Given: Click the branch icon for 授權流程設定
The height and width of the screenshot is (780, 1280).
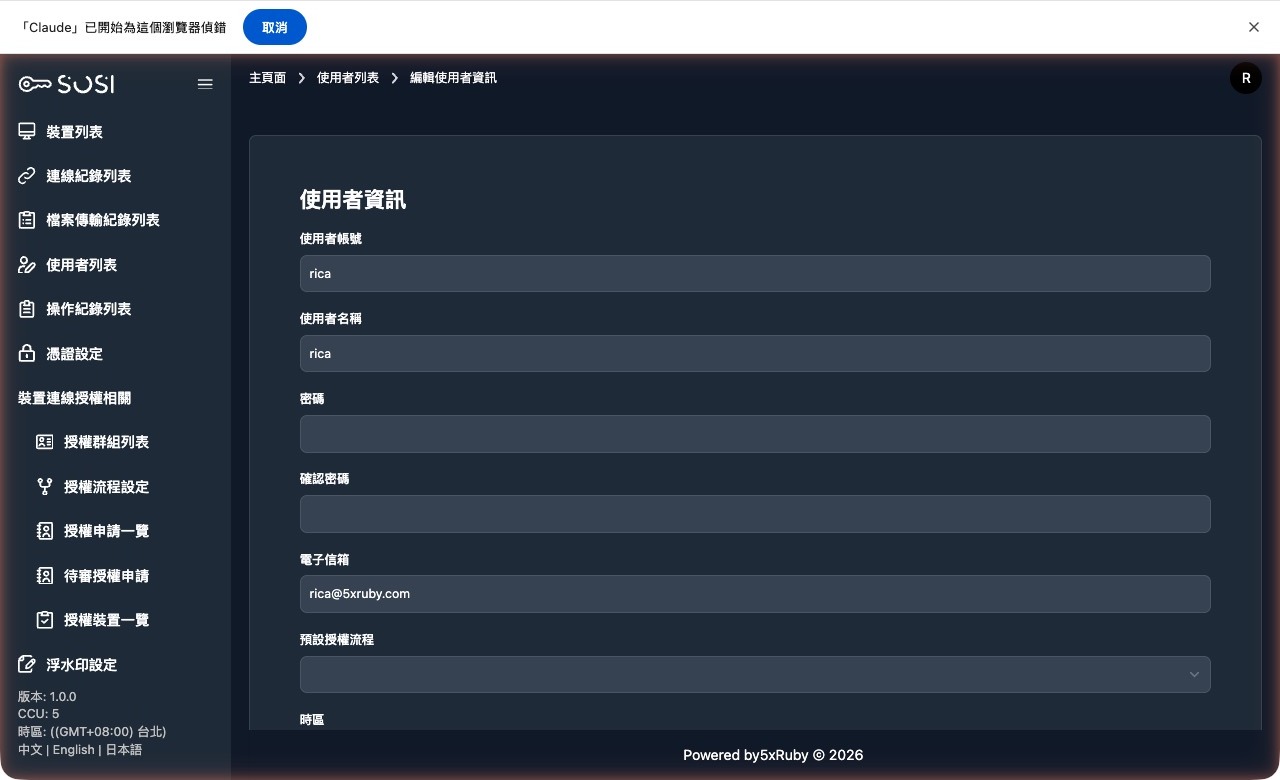Looking at the screenshot, I should [x=44, y=487].
